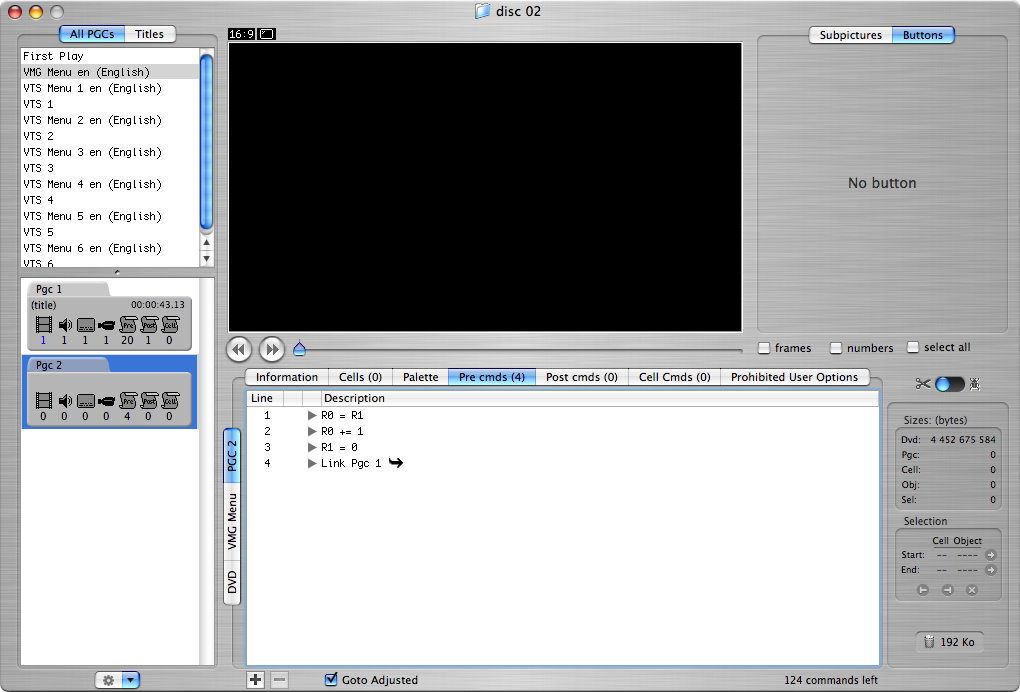The image size is (1020, 692).
Task: Click the remove command minus button
Action: coord(280,680)
